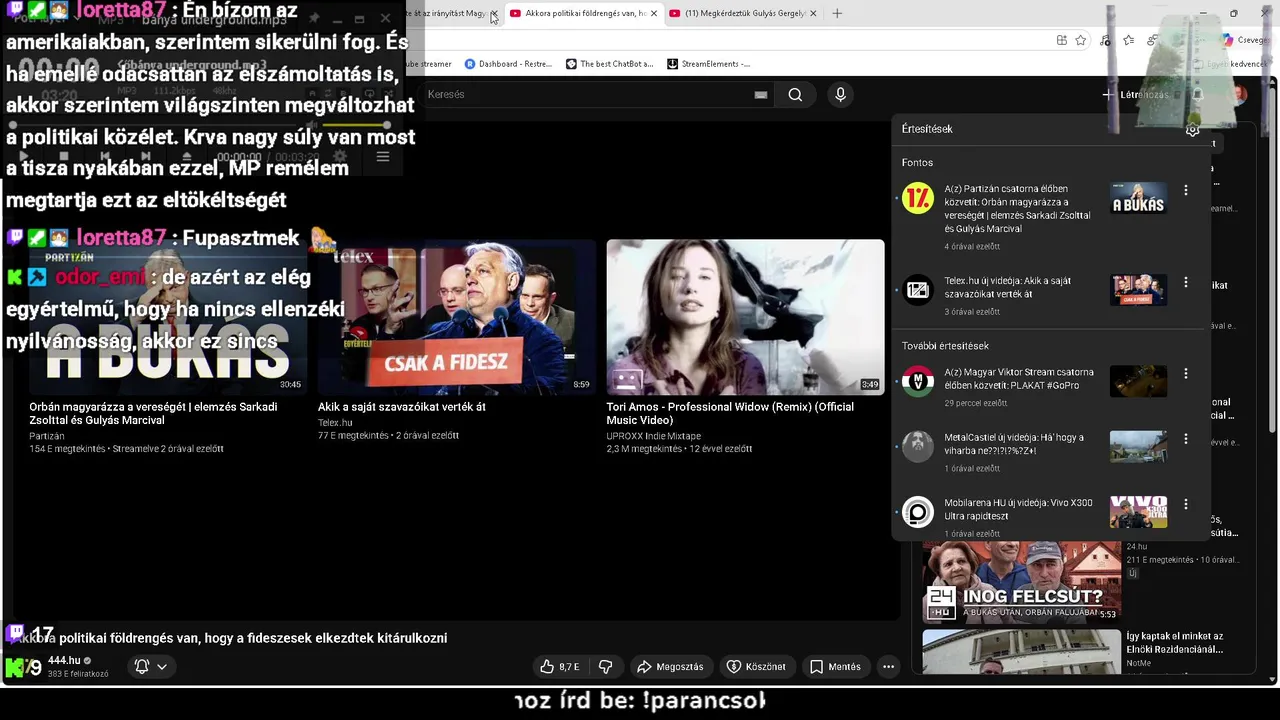The image size is (1280, 720).
Task: Click the UPROXX Indie Mixtape channel name
Action: [653, 436]
